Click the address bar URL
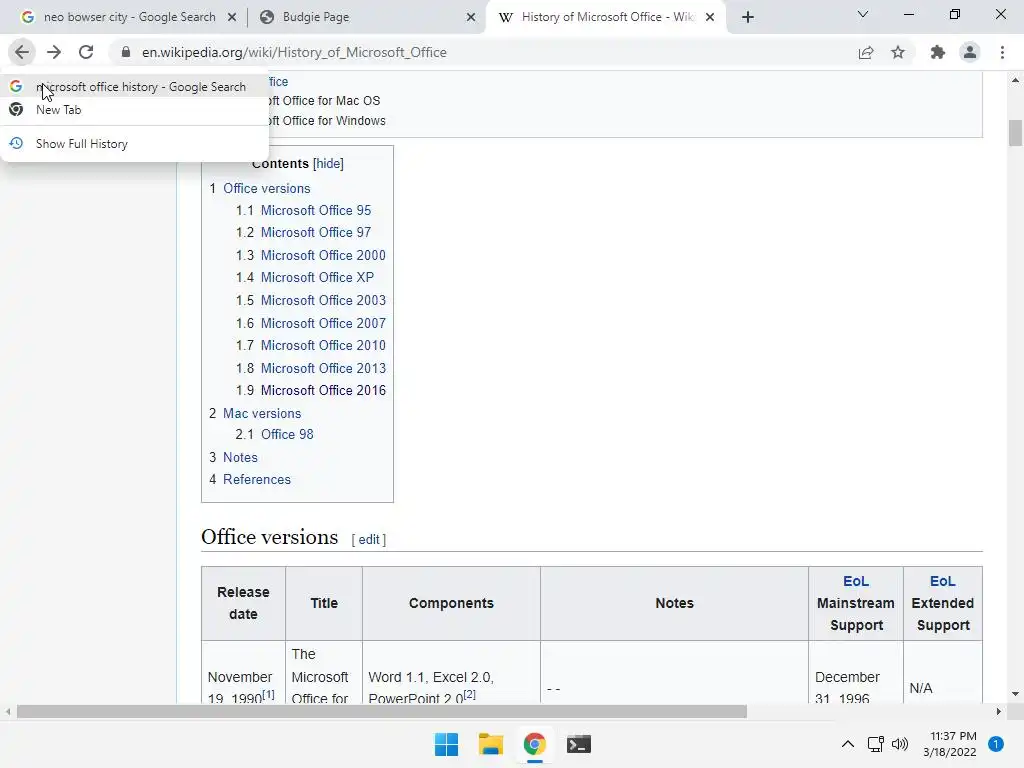Viewport: 1024px width, 768px height. click(294, 52)
